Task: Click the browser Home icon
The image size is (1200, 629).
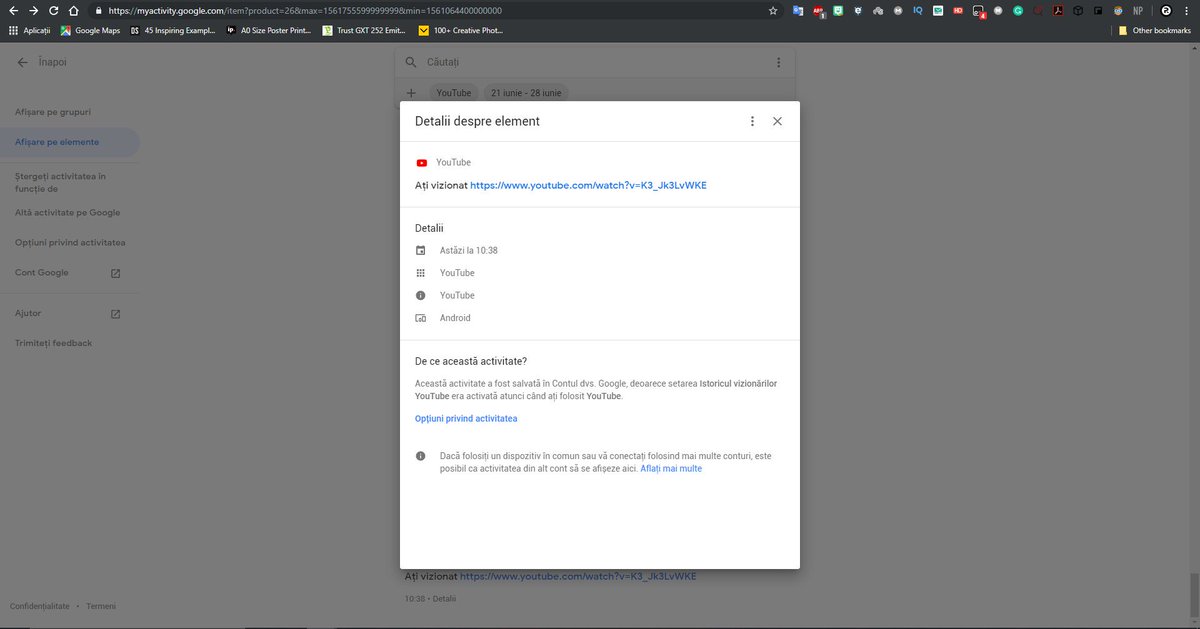Action: coord(73,11)
